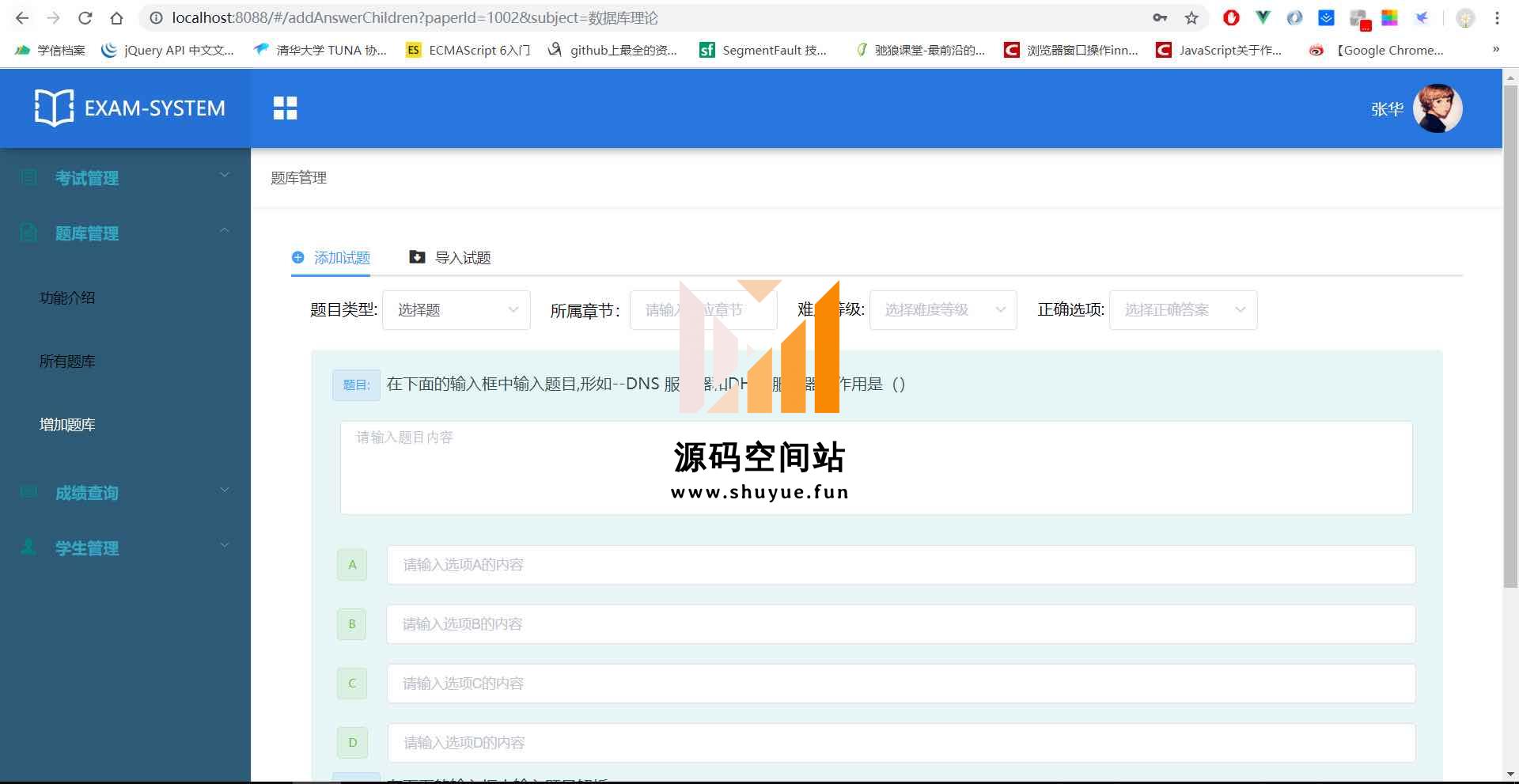Collapse the 题库管理 menu
The height and width of the screenshot is (784, 1519).
pyautogui.click(x=125, y=233)
